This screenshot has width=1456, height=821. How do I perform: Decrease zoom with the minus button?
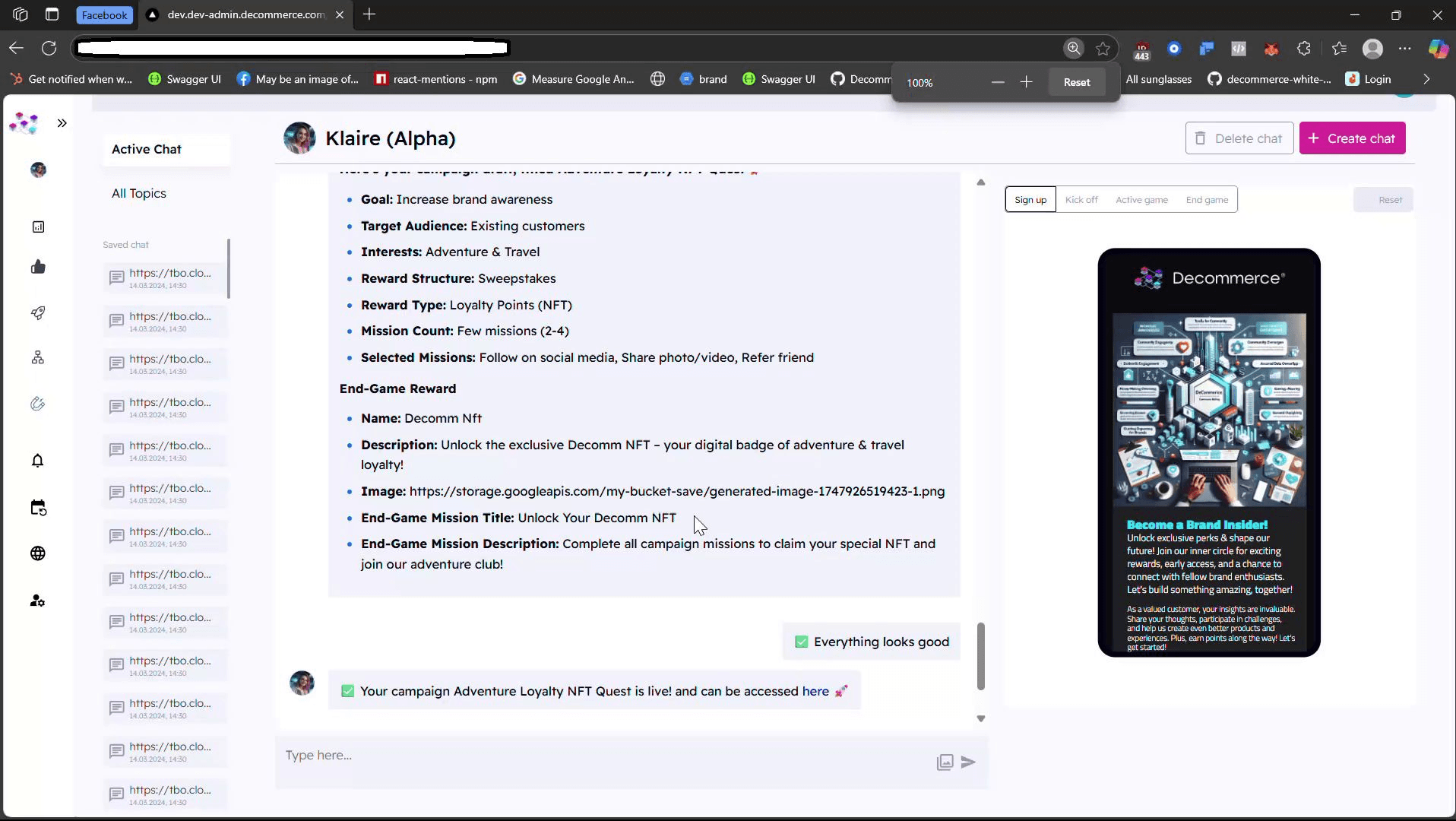[x=998, y=82]
